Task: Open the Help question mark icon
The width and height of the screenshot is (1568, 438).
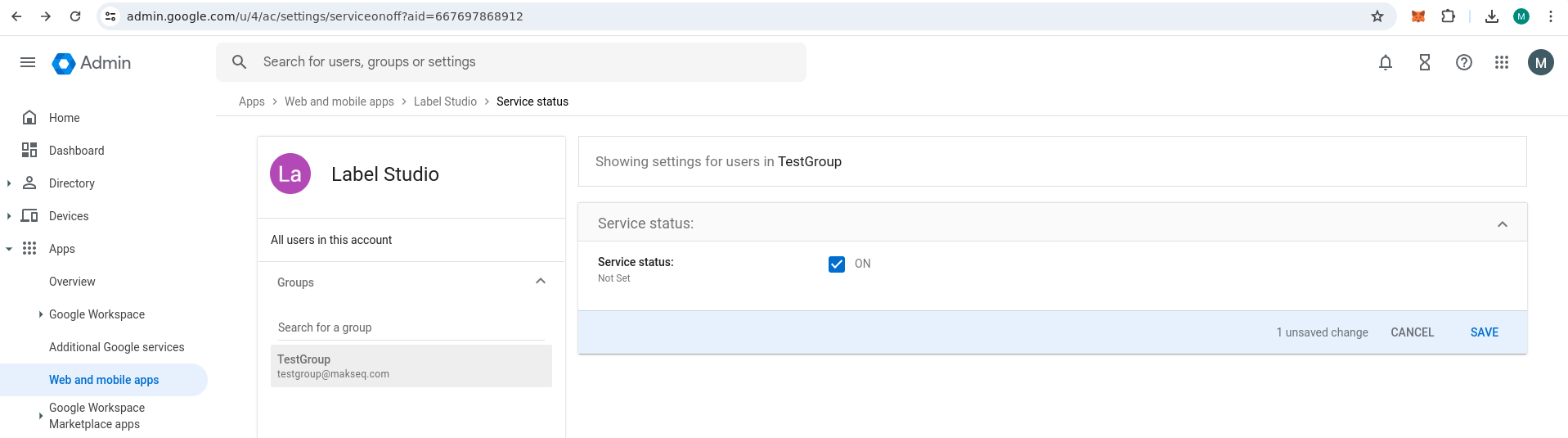Action: [x=1463, y=62]
